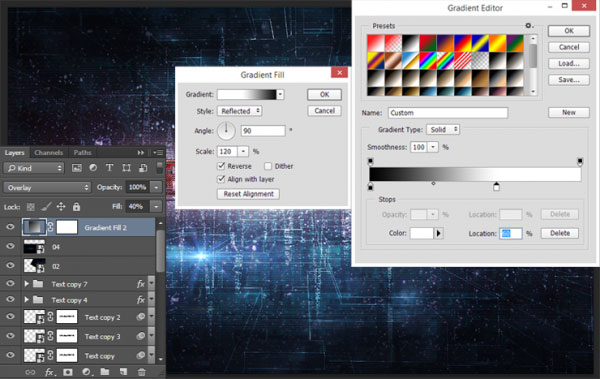Click the Angle value field
Viewport: 600px width, 379px height.
[263, 131]
